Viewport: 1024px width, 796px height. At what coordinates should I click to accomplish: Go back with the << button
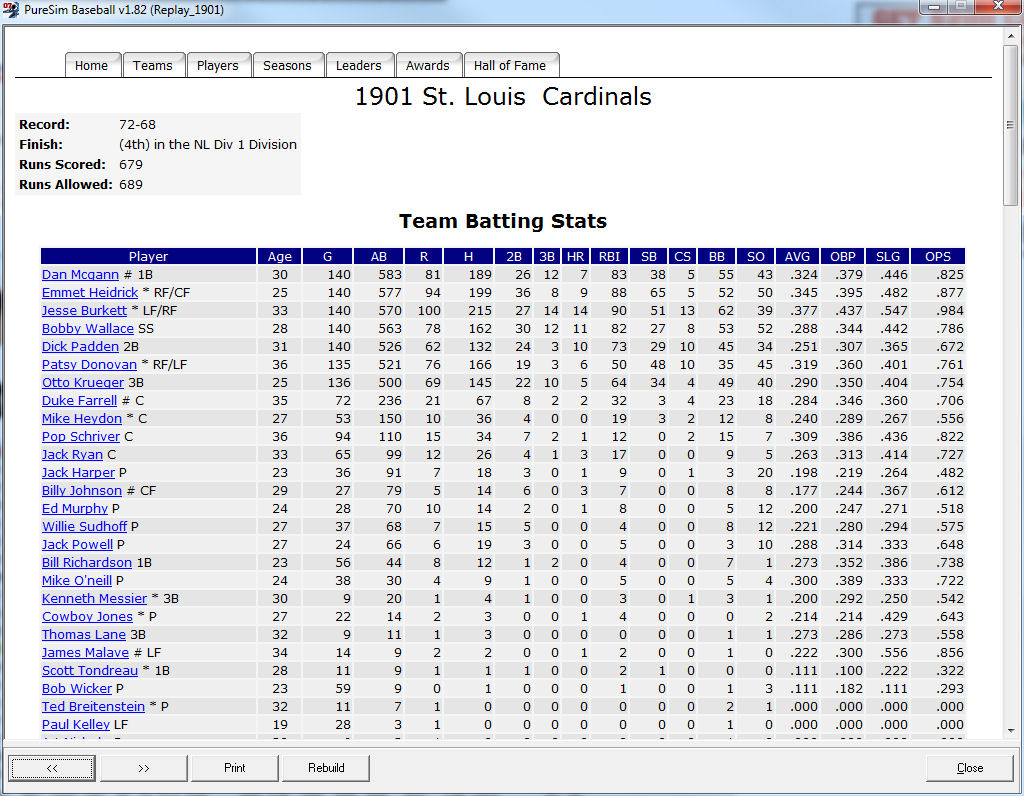(x=52, y=768)
